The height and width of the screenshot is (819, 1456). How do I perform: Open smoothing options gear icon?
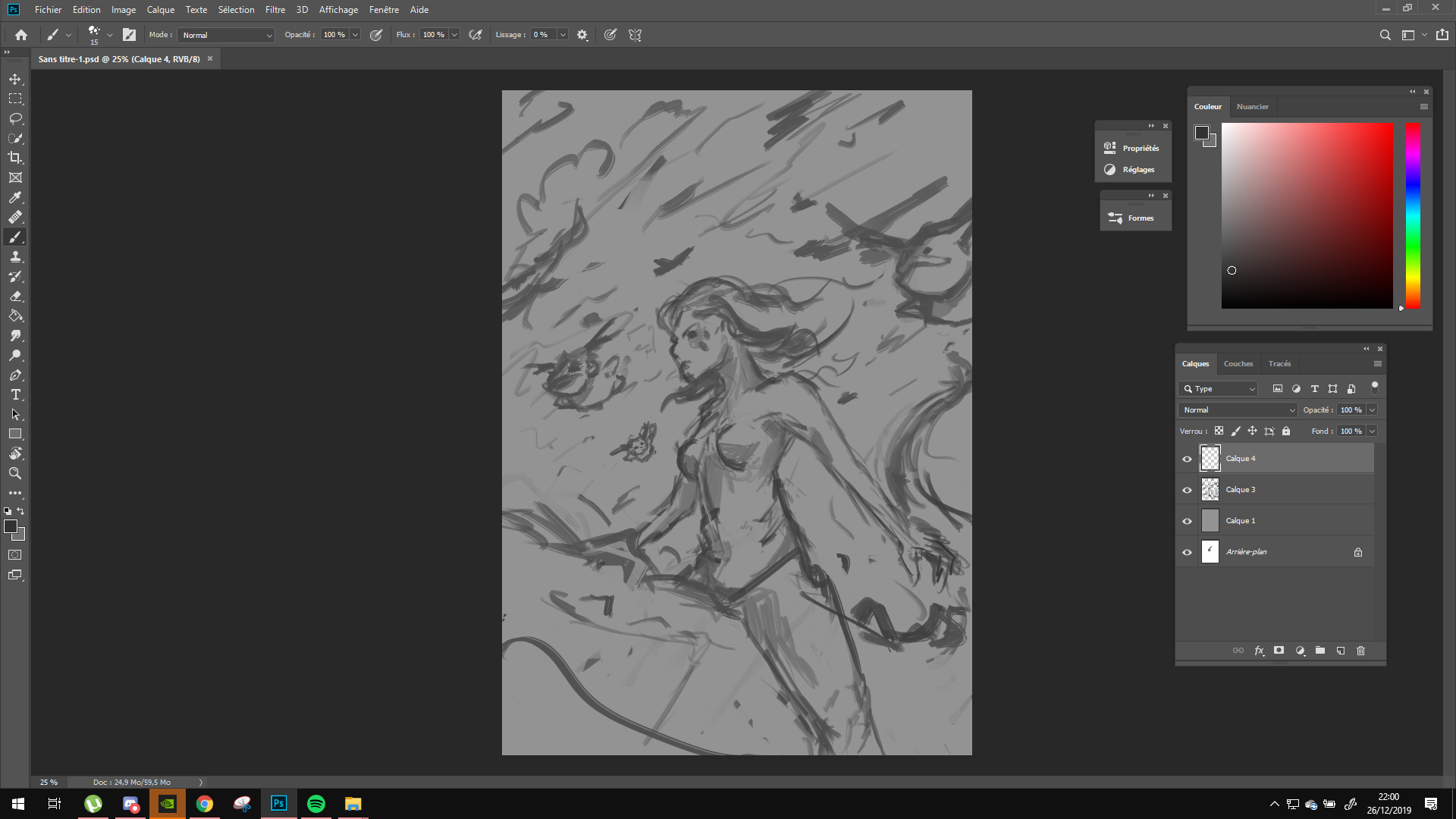(x=582, y=35)
